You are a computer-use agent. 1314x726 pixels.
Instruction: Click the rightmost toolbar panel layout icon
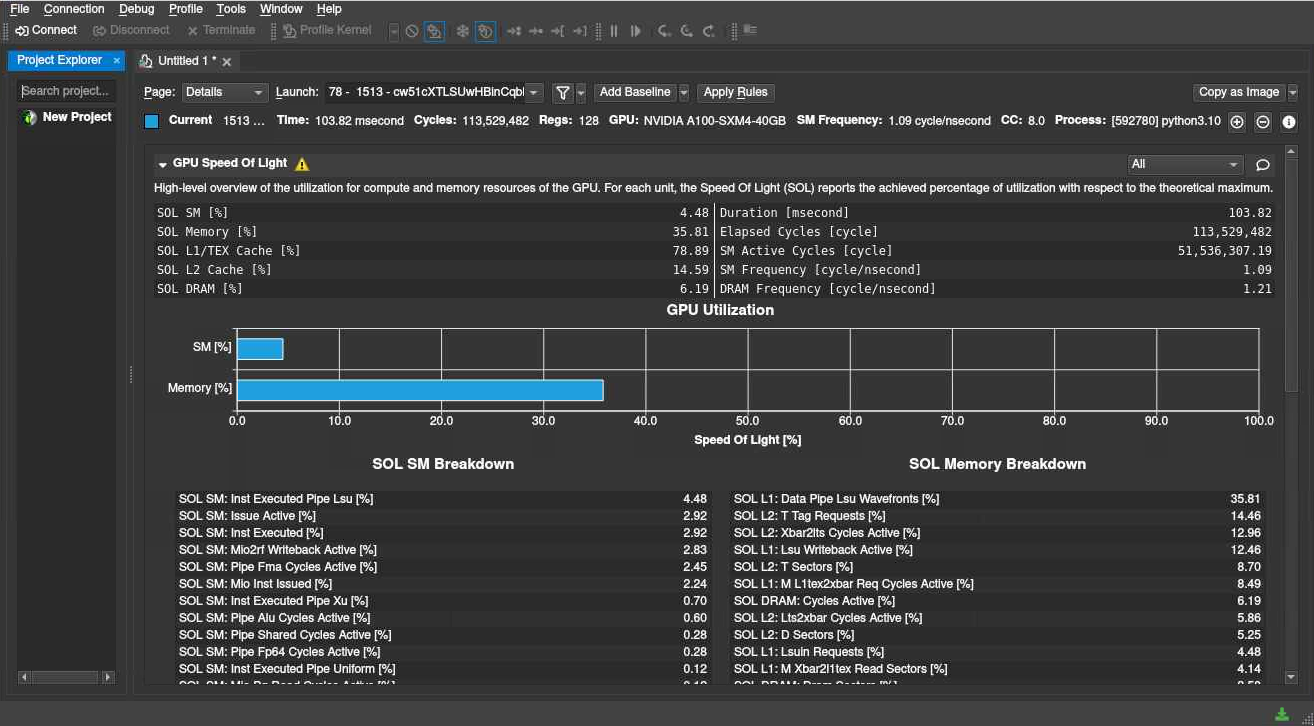tap(748, 31)
